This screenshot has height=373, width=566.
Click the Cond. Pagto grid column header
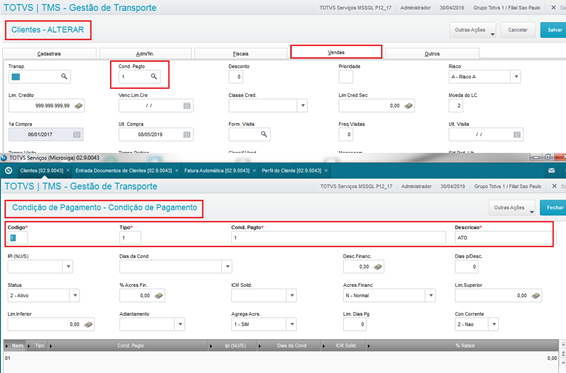[130, 346]
